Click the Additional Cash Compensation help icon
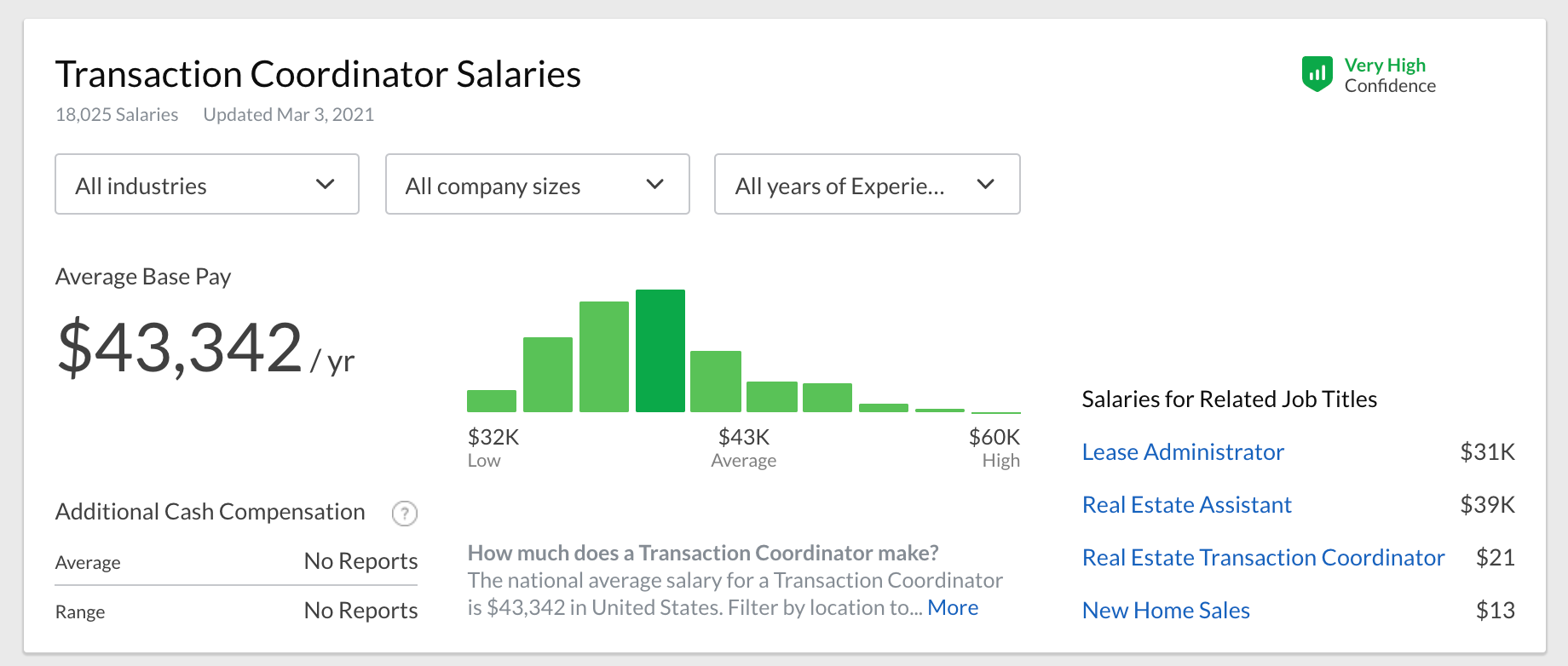This screenshot has width=1568, height=666. (x=404, y=514)
